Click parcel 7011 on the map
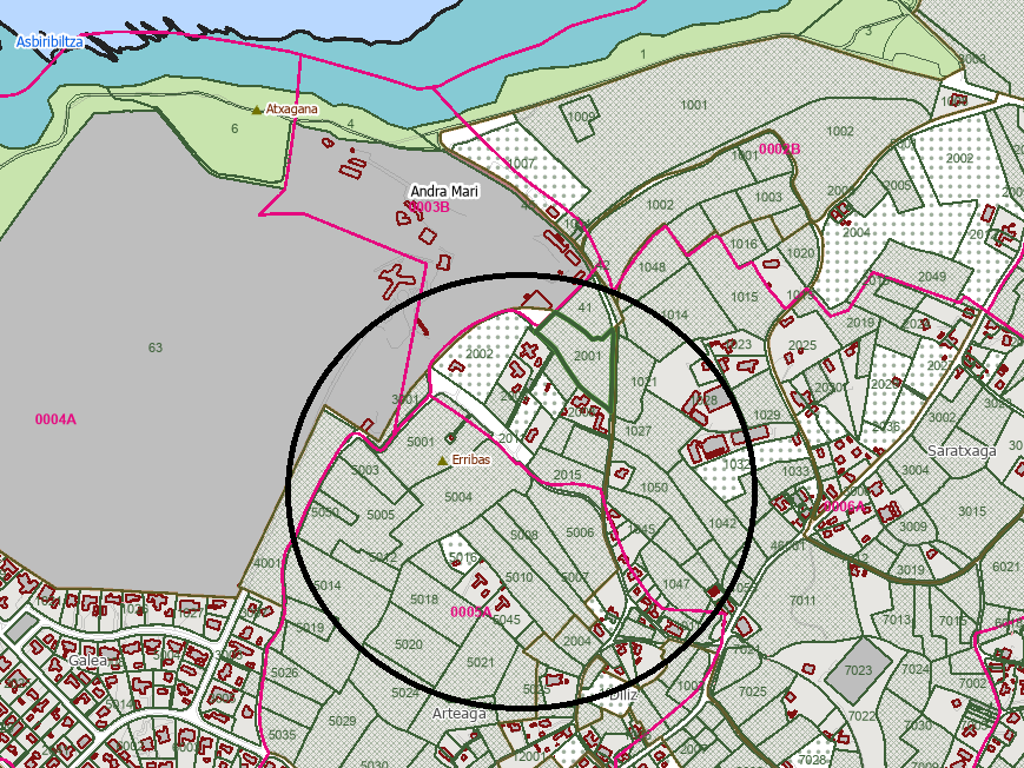 point(803,600)
